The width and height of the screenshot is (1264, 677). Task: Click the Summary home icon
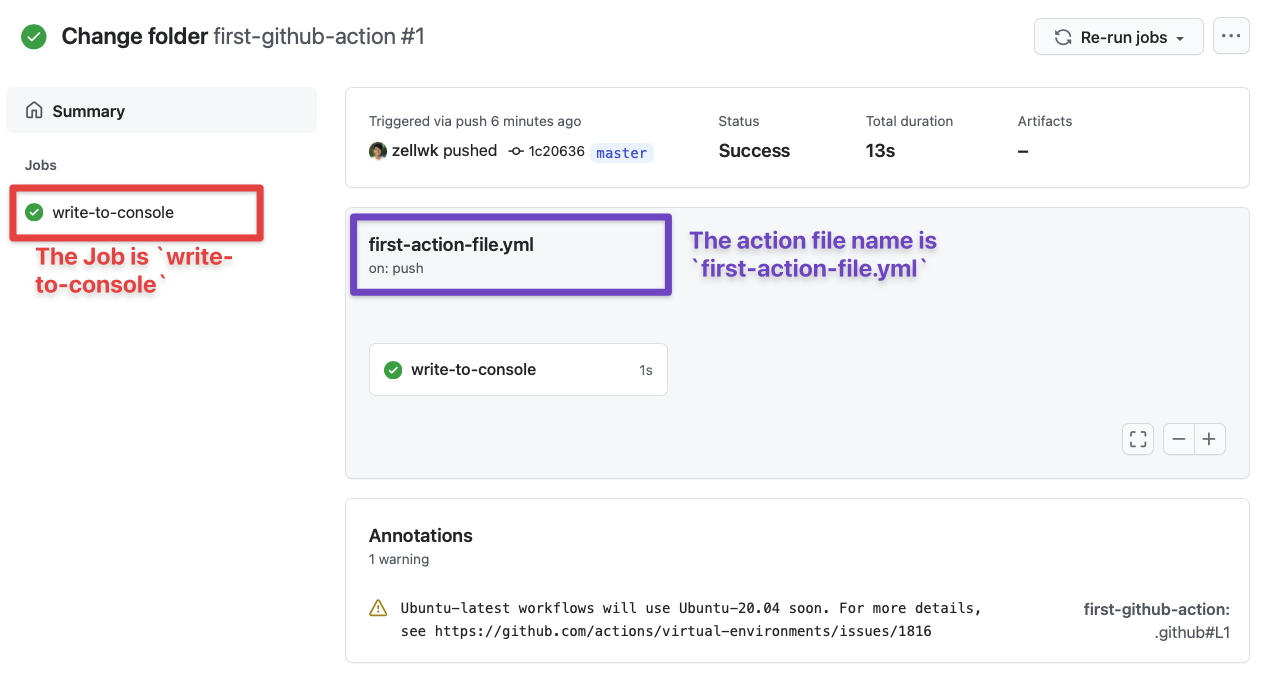[x=37, y=110]
